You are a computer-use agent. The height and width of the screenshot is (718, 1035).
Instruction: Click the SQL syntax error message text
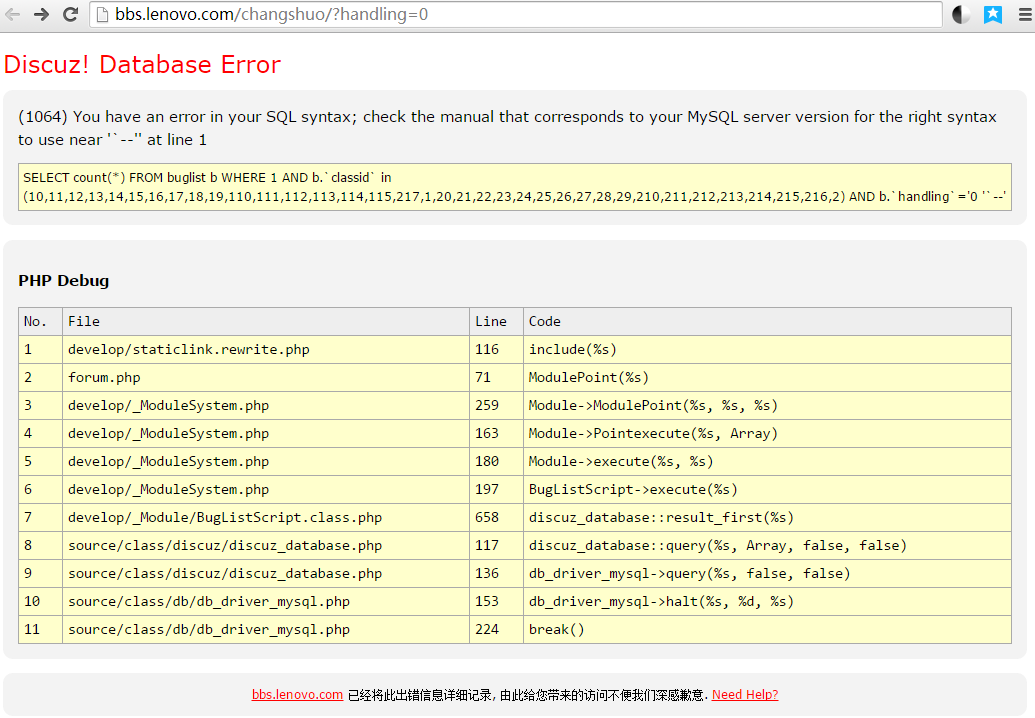pos(507,128)
